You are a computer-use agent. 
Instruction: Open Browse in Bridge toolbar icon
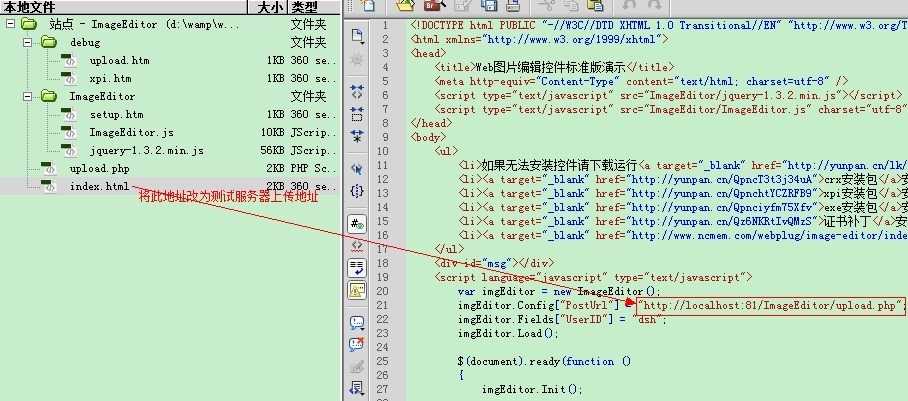(x=434, y=5)
